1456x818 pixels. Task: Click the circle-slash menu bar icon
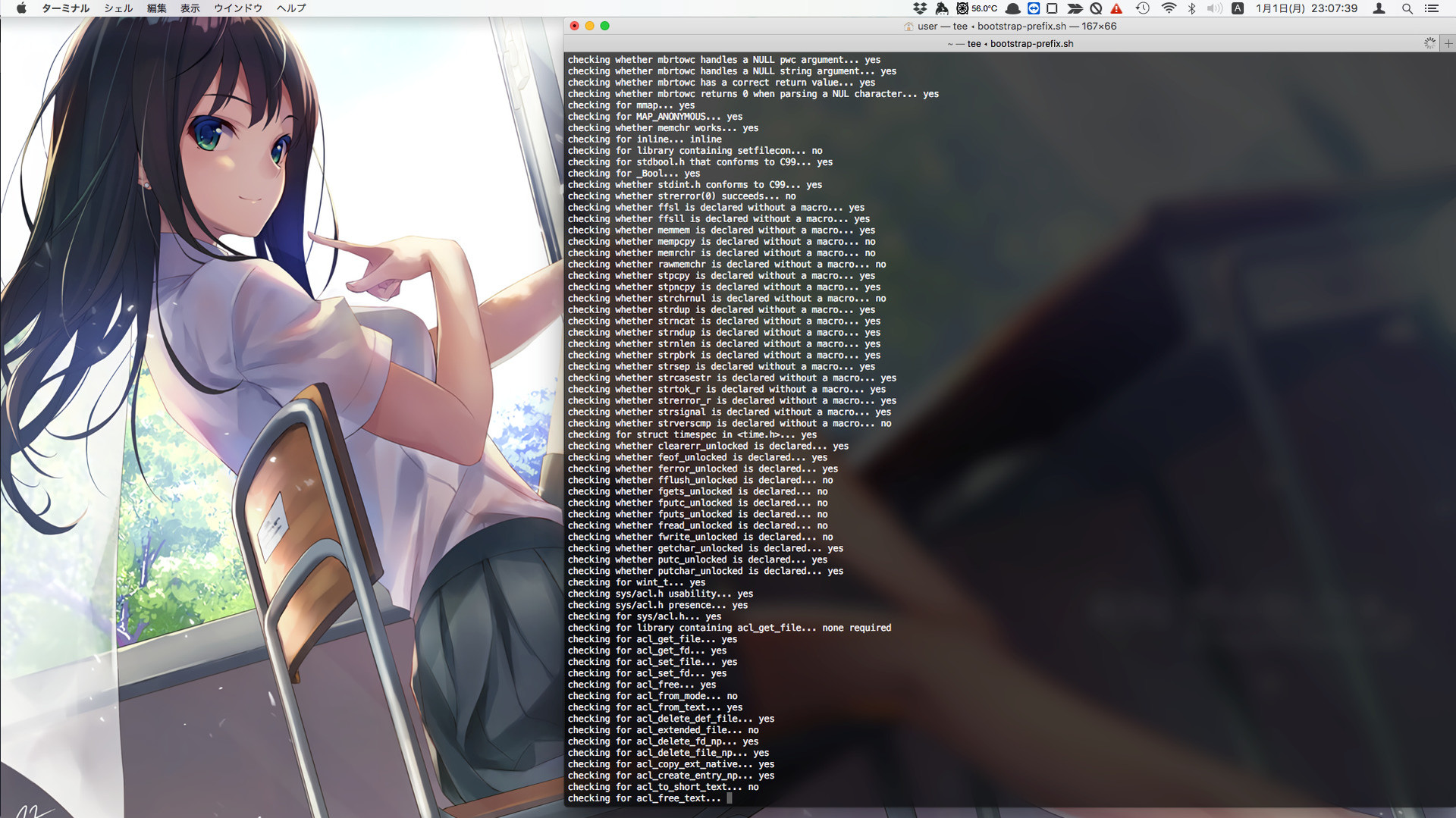point(1096,8)
